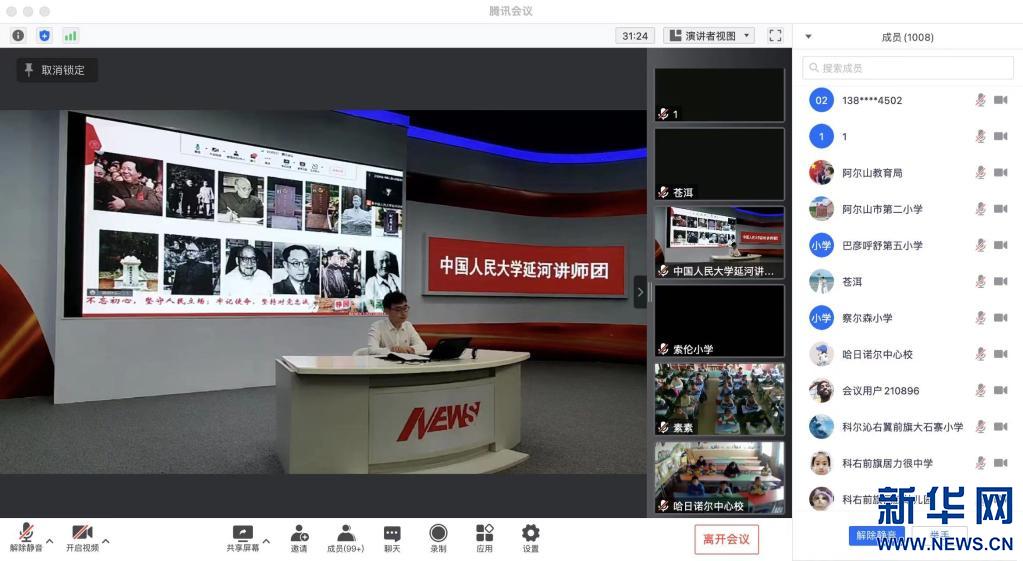Collapse the thumbnail strip with side arrow
Image resolution: width=1023 pixels, height=561 pixels.
pos(640,292)
